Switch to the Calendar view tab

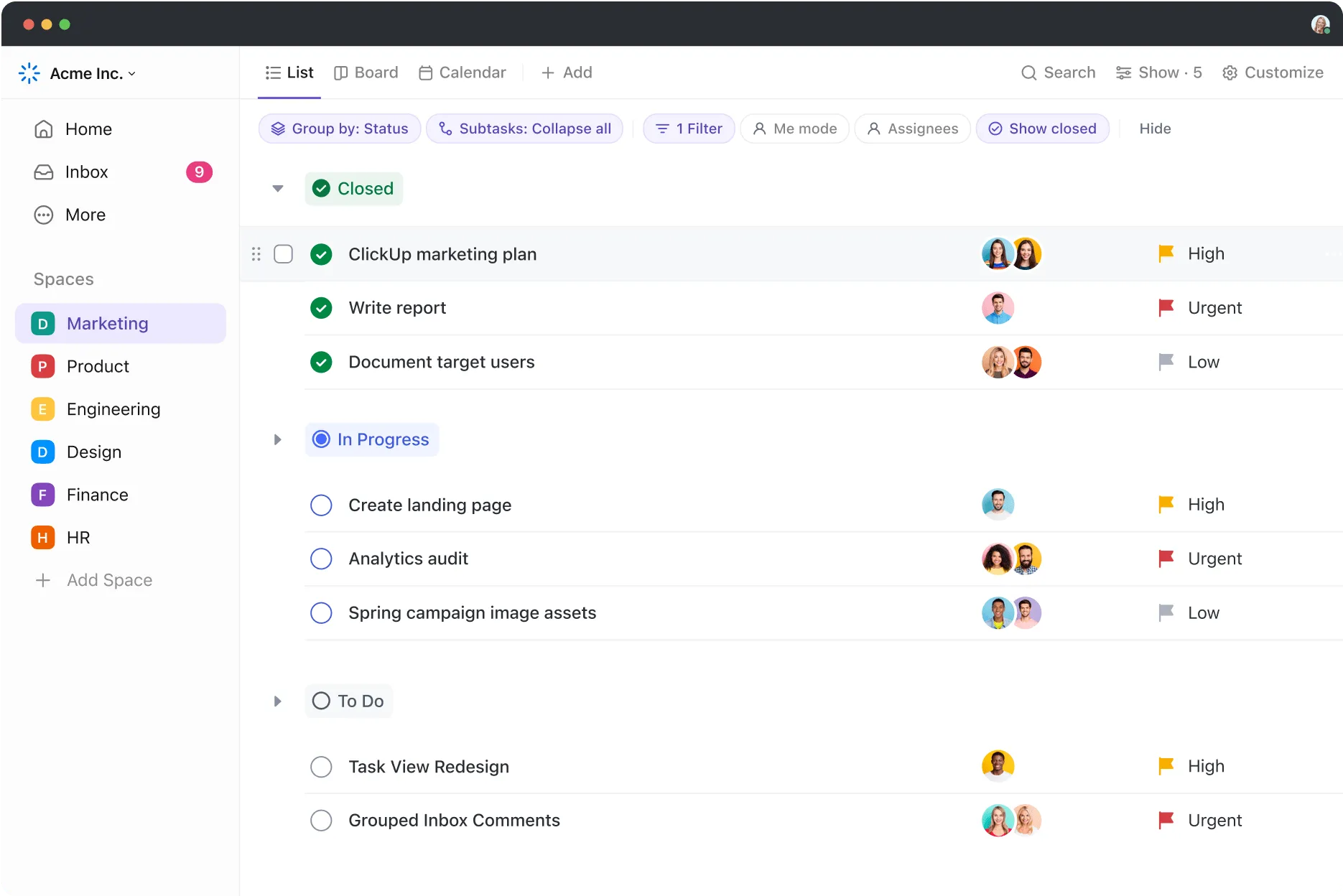[x=463, y=73]
